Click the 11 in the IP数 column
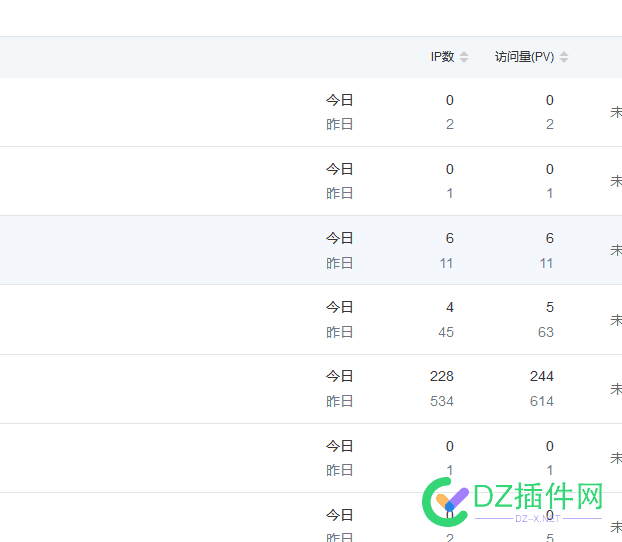The height and width of the screenshot is (542, 622). [x=446, y=263]
